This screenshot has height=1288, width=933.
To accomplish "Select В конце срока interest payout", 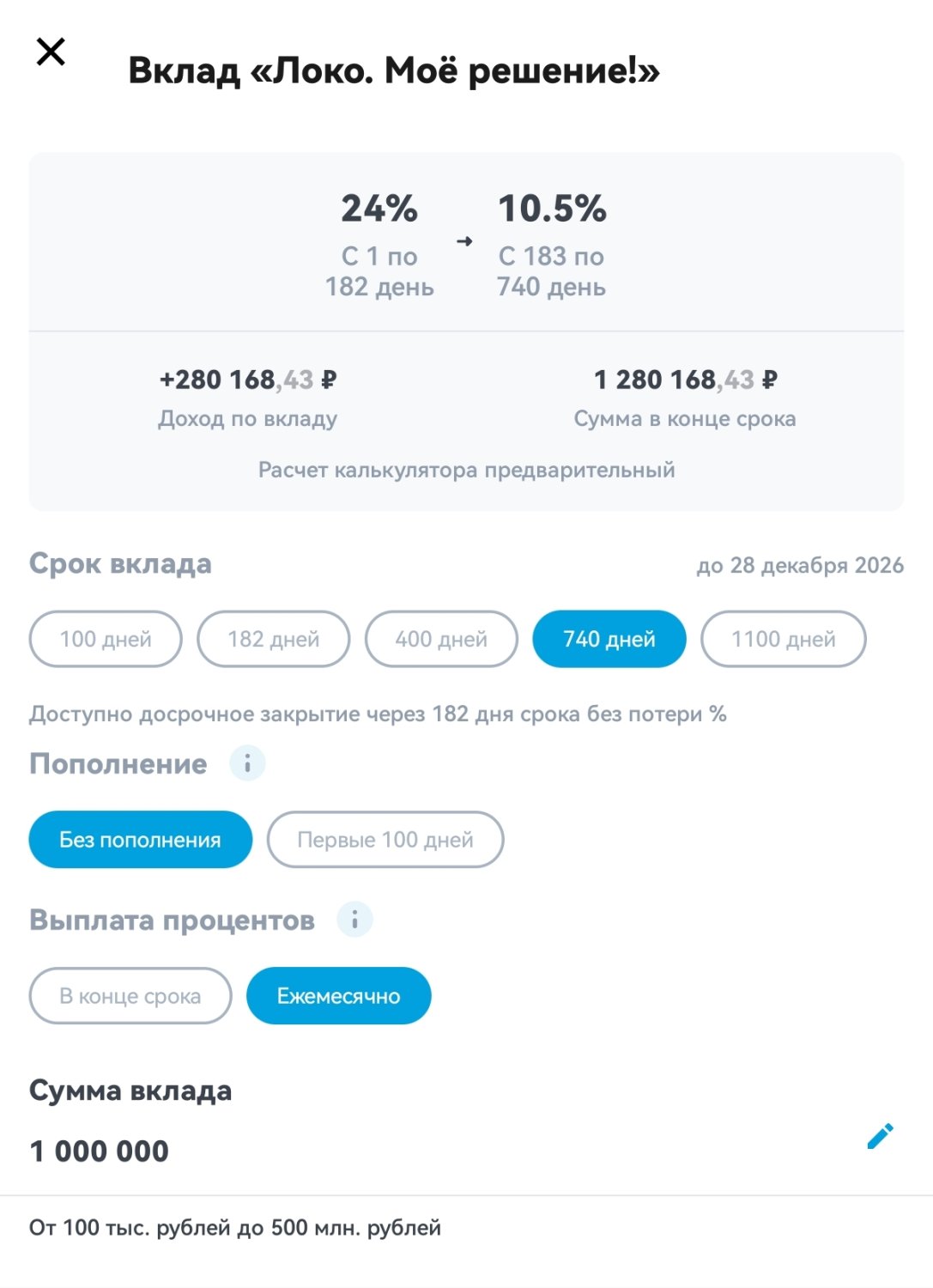I will (130, 996).
